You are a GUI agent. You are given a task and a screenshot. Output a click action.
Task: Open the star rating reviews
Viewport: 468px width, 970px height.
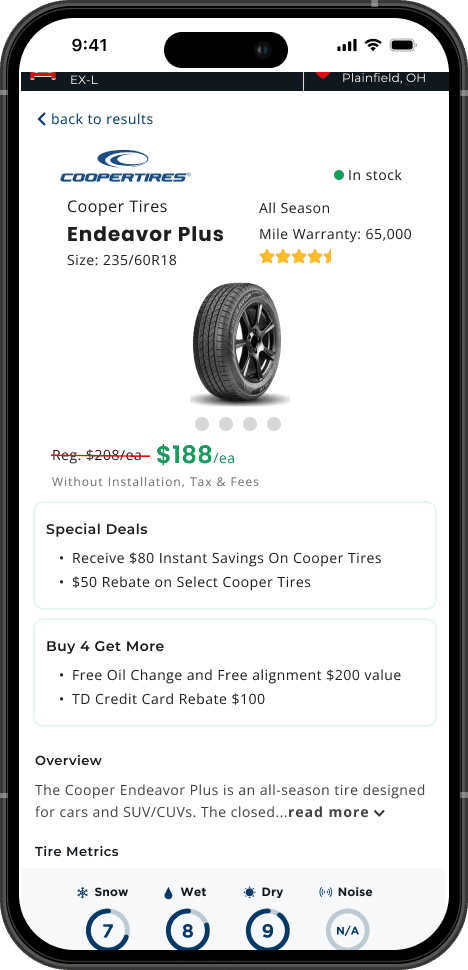click(x=296, y=256)
